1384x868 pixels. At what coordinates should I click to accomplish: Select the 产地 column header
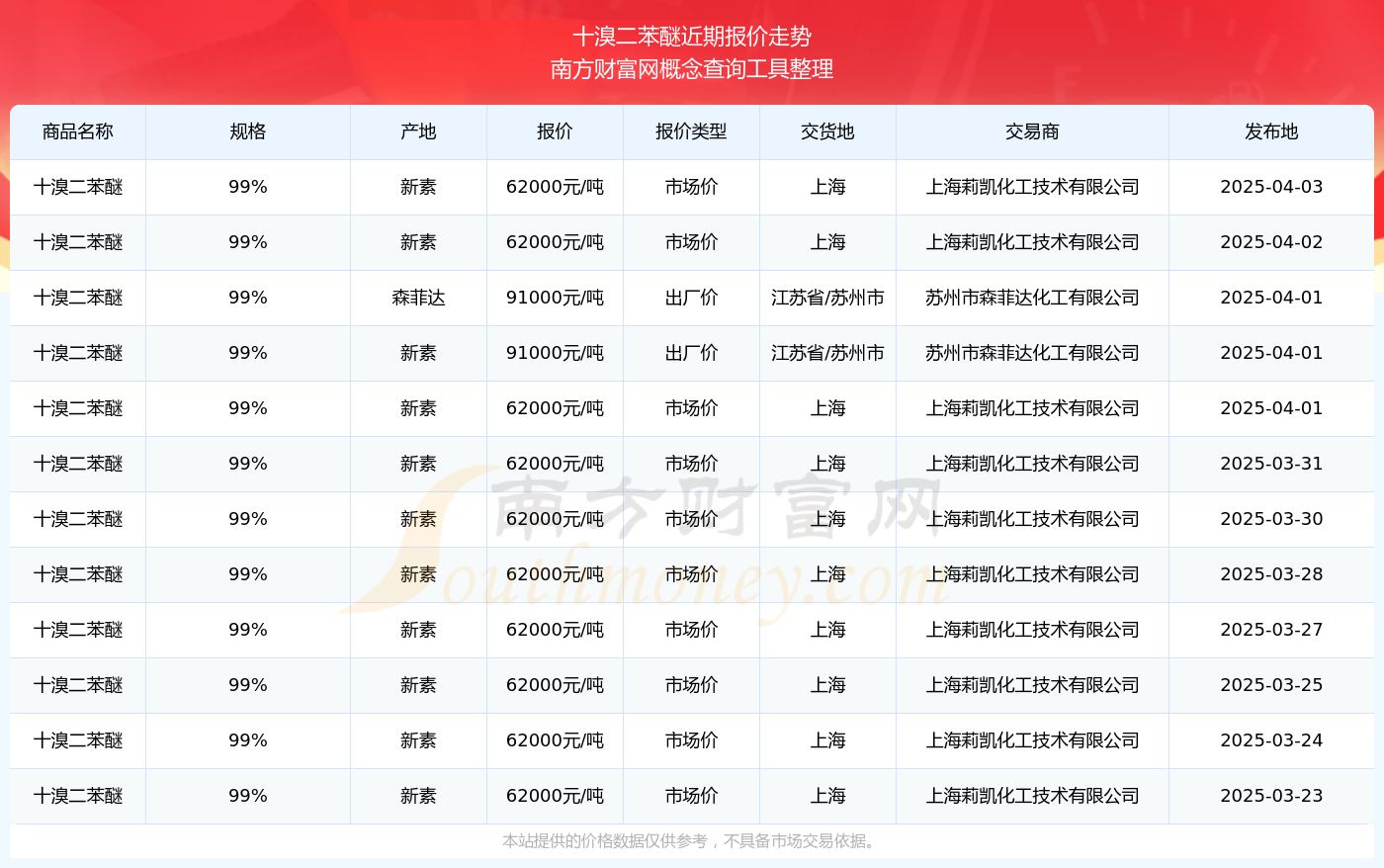pos(418,131)
